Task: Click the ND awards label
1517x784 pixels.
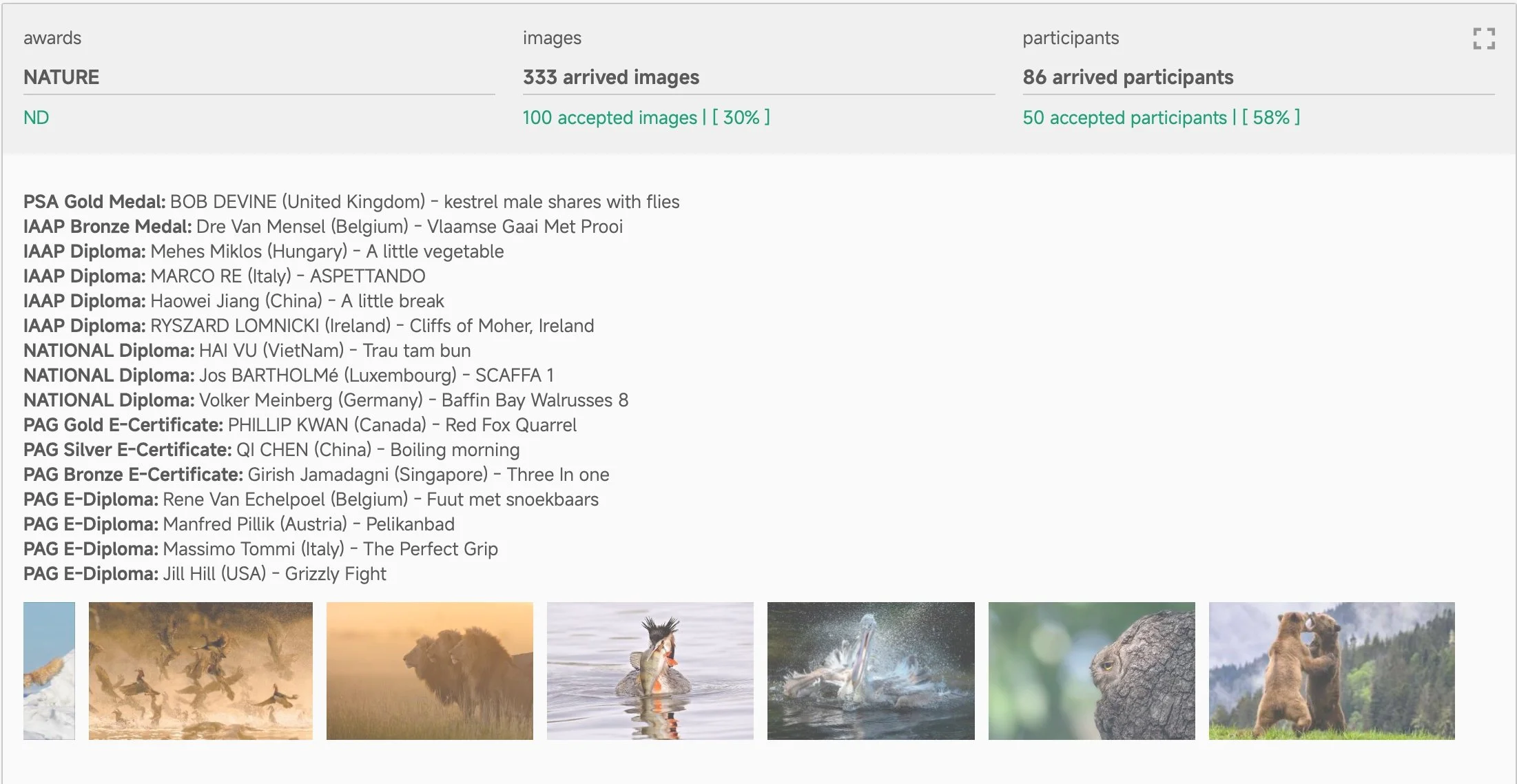Action: (x=37, y=118)
